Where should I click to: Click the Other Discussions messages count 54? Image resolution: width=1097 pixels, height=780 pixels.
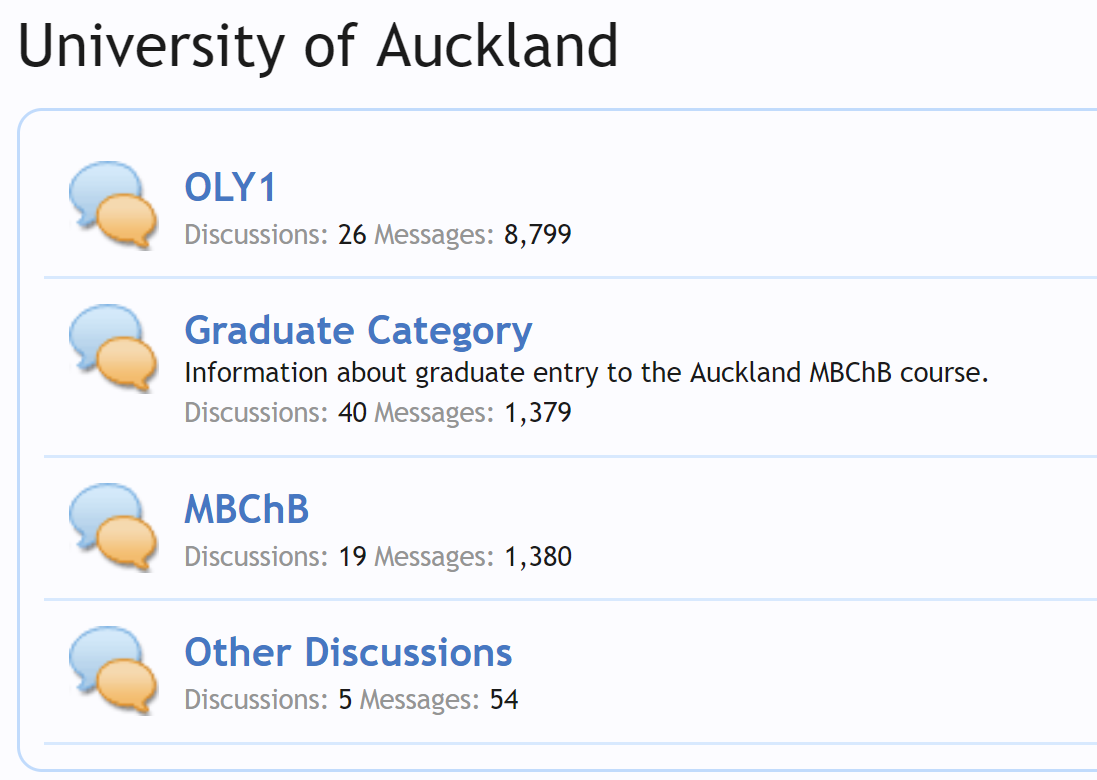point(504,699)
